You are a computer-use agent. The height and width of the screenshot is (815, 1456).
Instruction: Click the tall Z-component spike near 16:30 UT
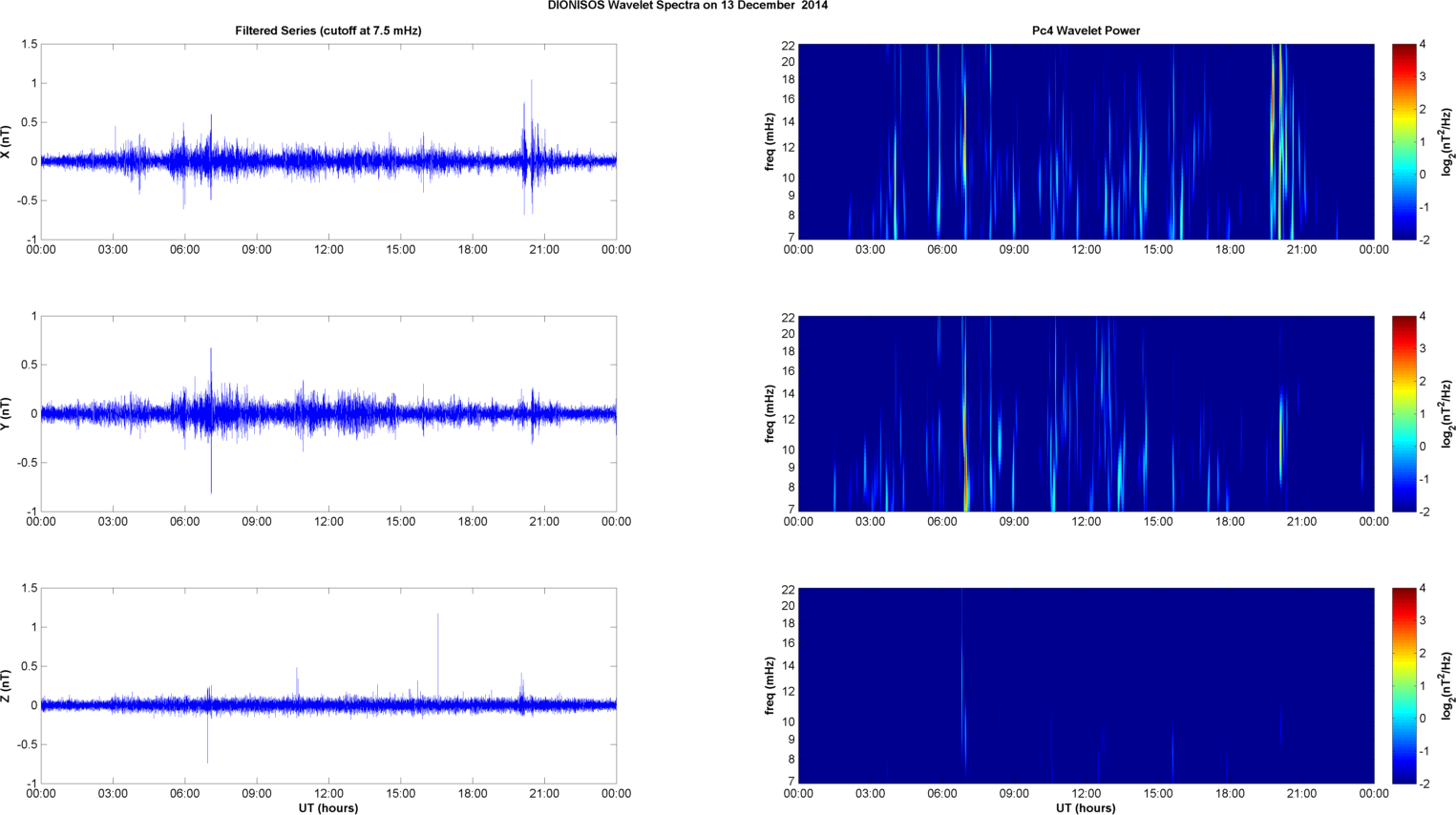tap(438, 658)
